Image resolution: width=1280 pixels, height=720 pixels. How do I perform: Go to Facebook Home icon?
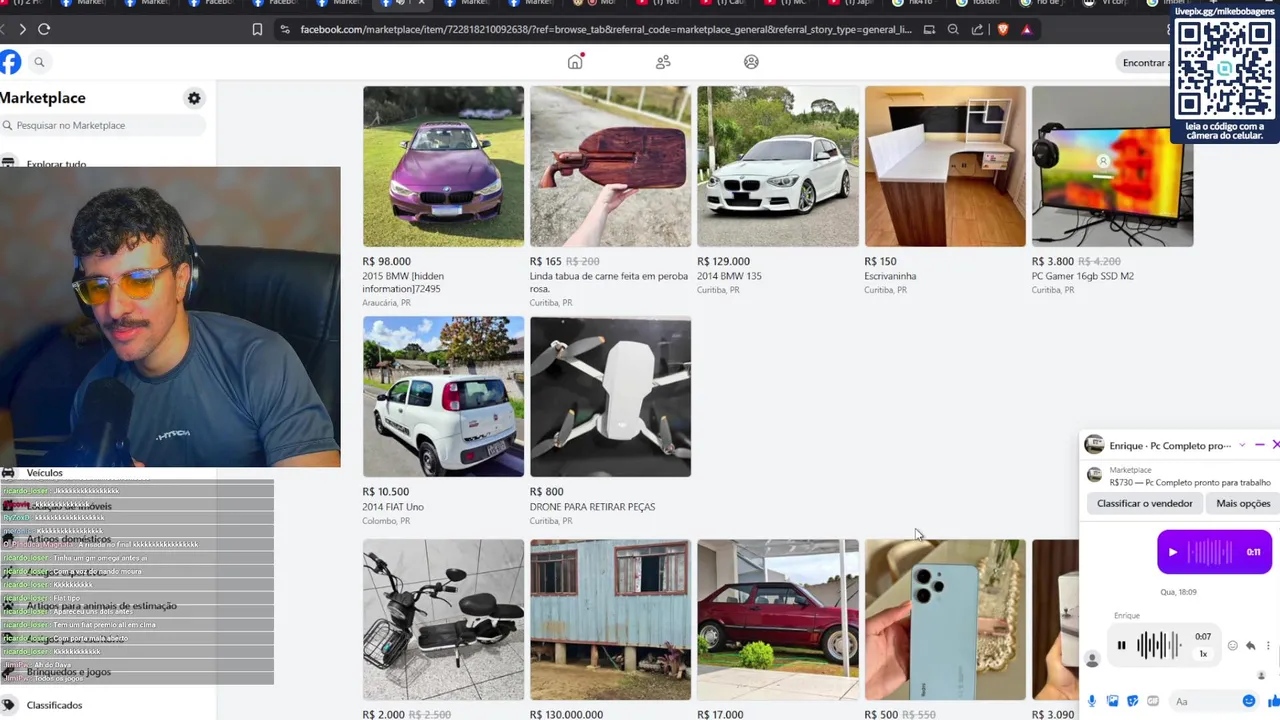coord(575,62)
